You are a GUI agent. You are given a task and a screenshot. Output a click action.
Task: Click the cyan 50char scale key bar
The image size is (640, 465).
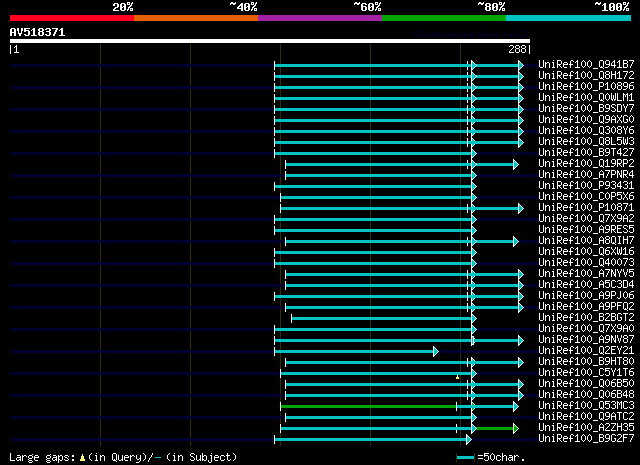[x=465, y=457]
